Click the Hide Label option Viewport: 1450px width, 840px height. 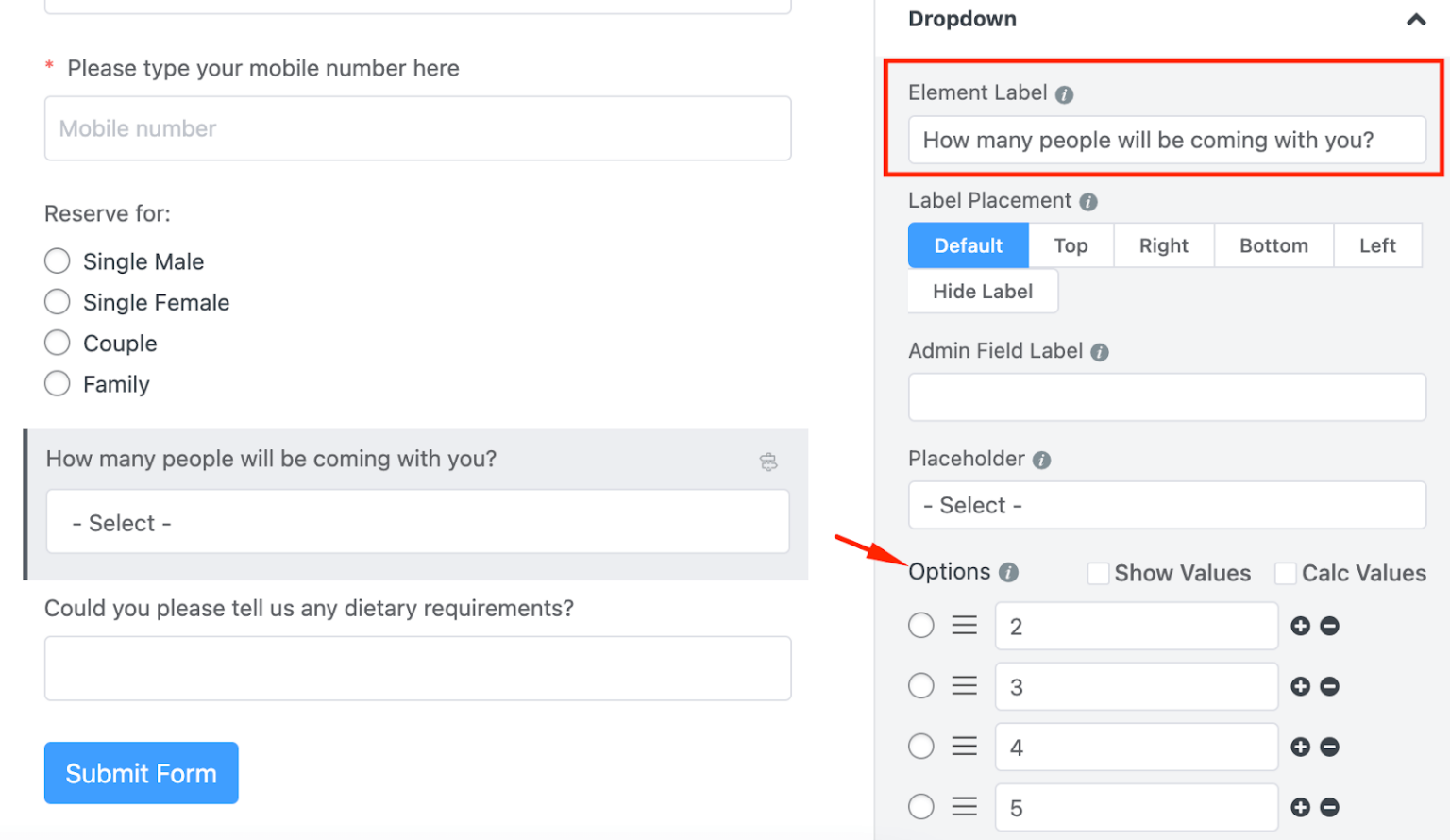982,291
